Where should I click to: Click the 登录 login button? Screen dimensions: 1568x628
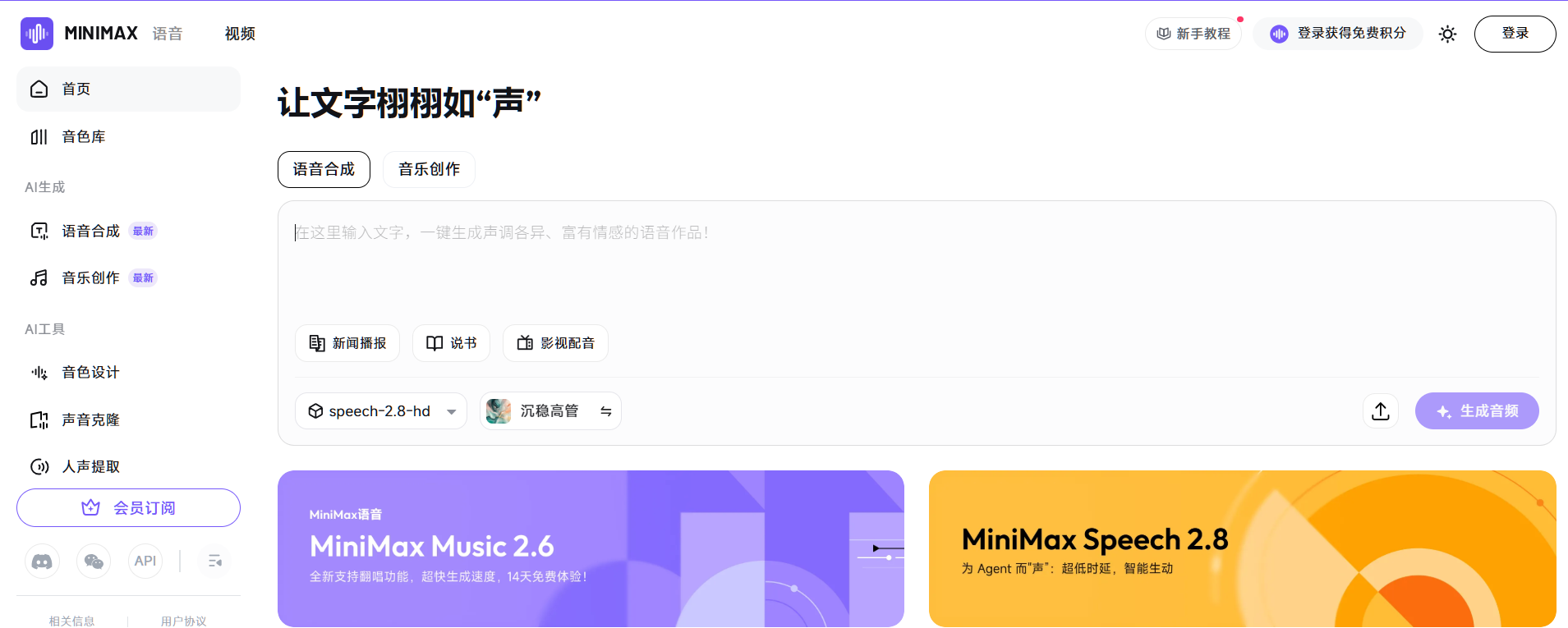point(1515,34)
